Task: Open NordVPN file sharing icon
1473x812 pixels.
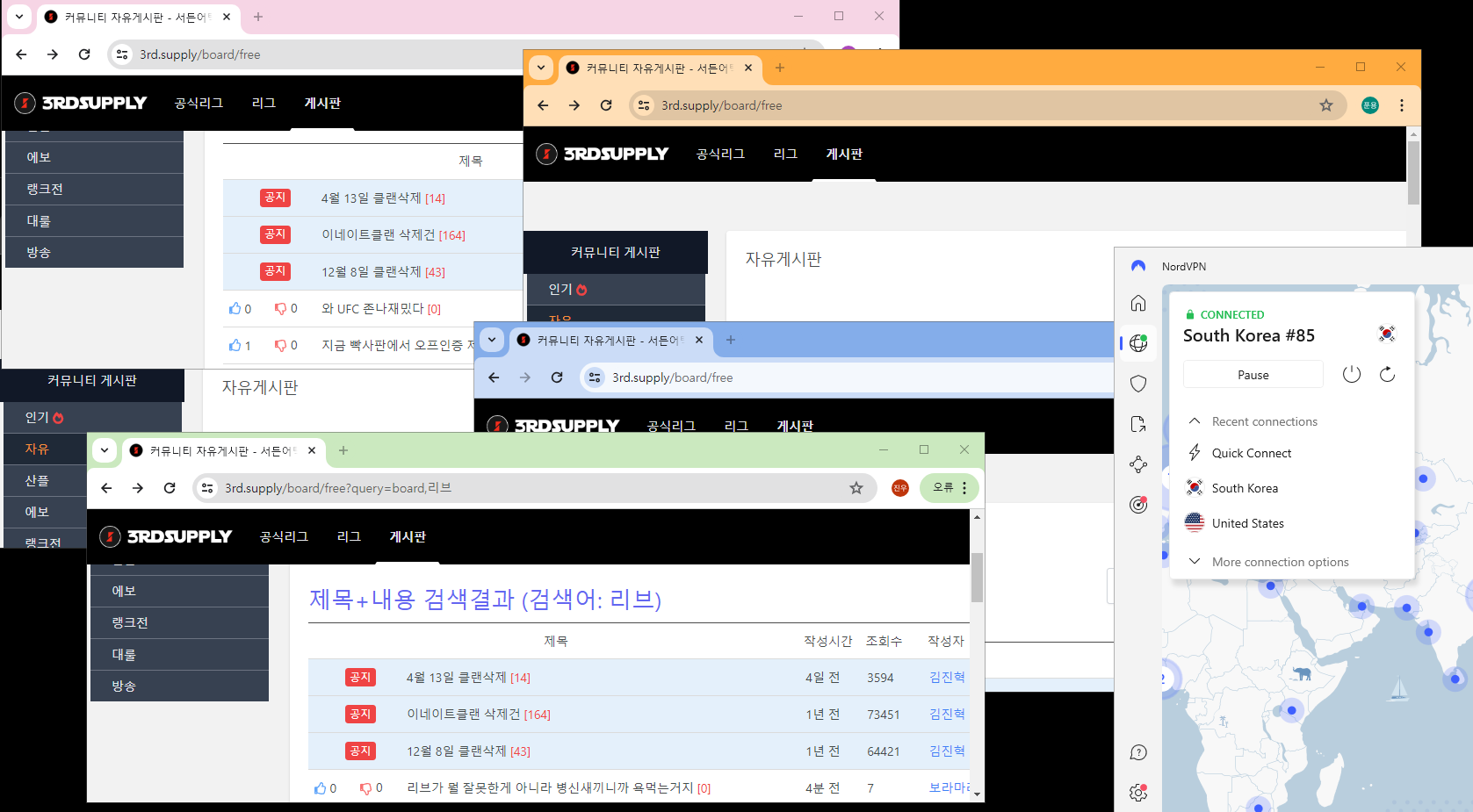Action: (1138, 424)
